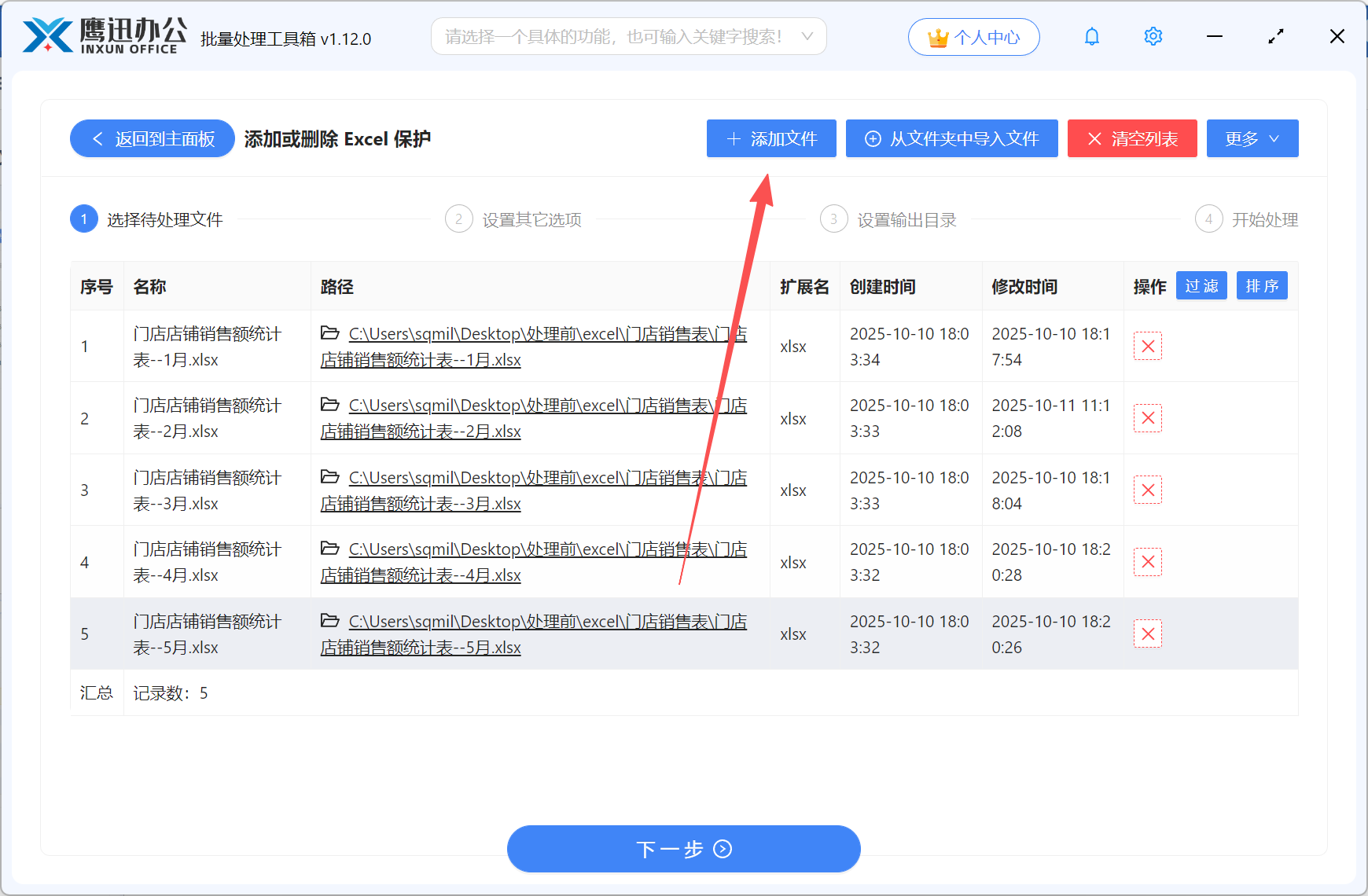
Task: Click the crown icon in 个人中心
Action: pyautogui.click(x=937, y=36)
